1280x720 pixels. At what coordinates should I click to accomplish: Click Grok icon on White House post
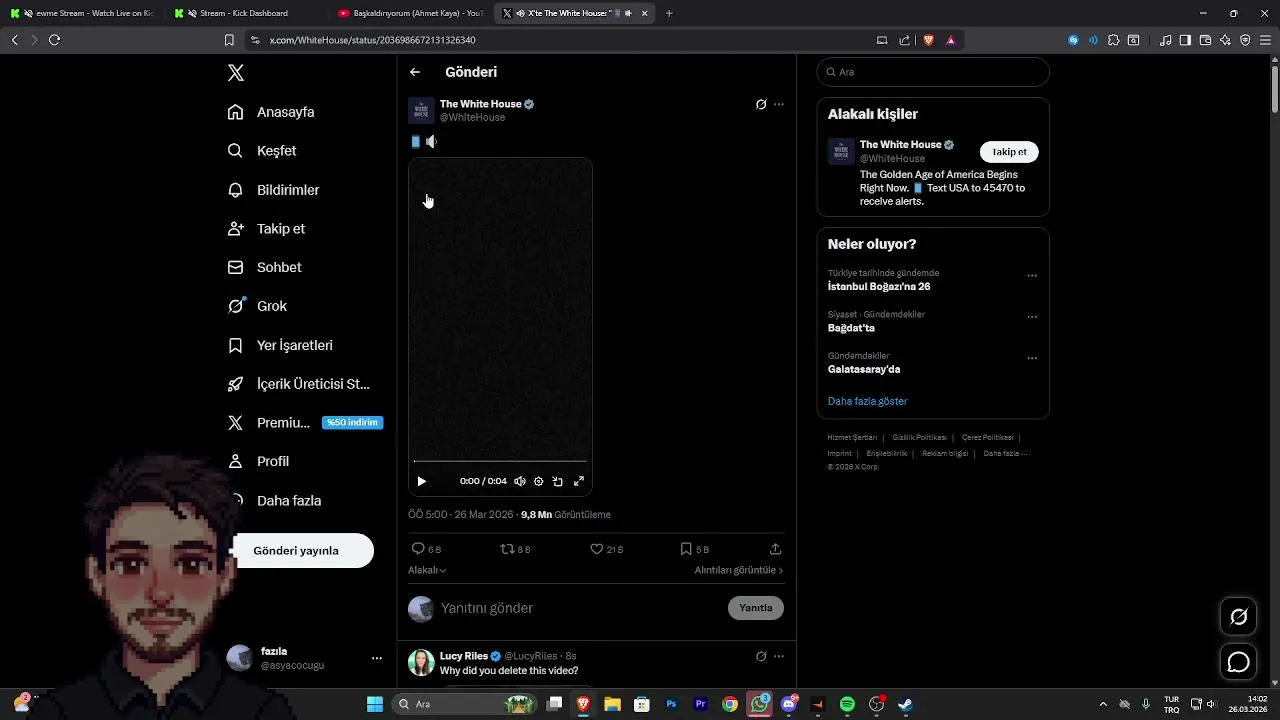(x=761, y=104)
